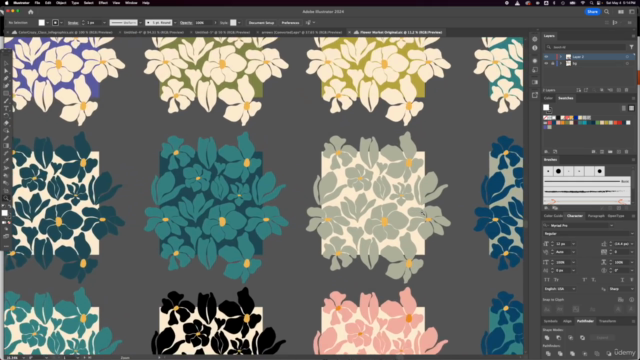Open the Window menu
Viewport: 640px width, 360px height.
(131, 3)
